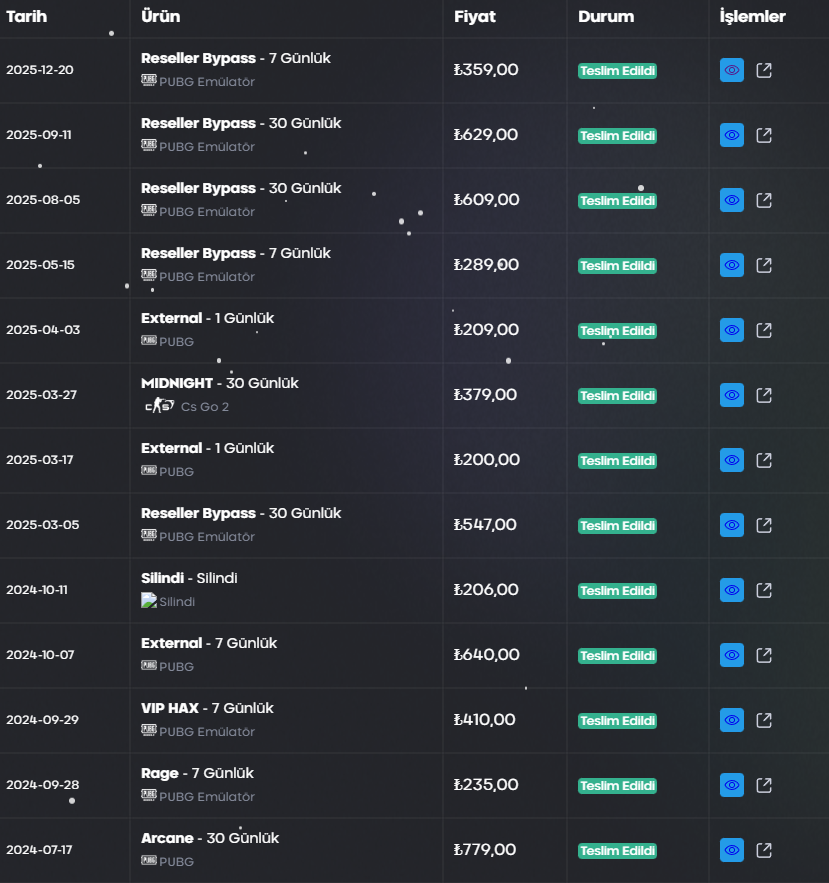Click eye icon for the VIP HAX order

(732, 720)
